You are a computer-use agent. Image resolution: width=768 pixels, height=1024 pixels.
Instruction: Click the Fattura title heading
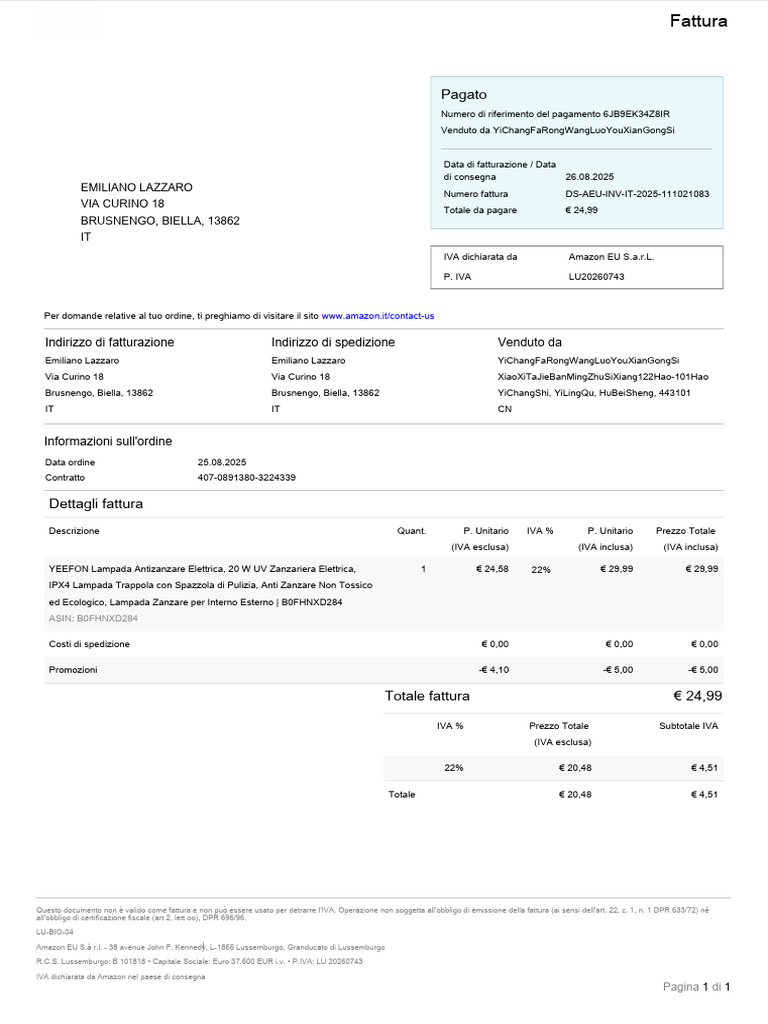click(x=698, y=21)
